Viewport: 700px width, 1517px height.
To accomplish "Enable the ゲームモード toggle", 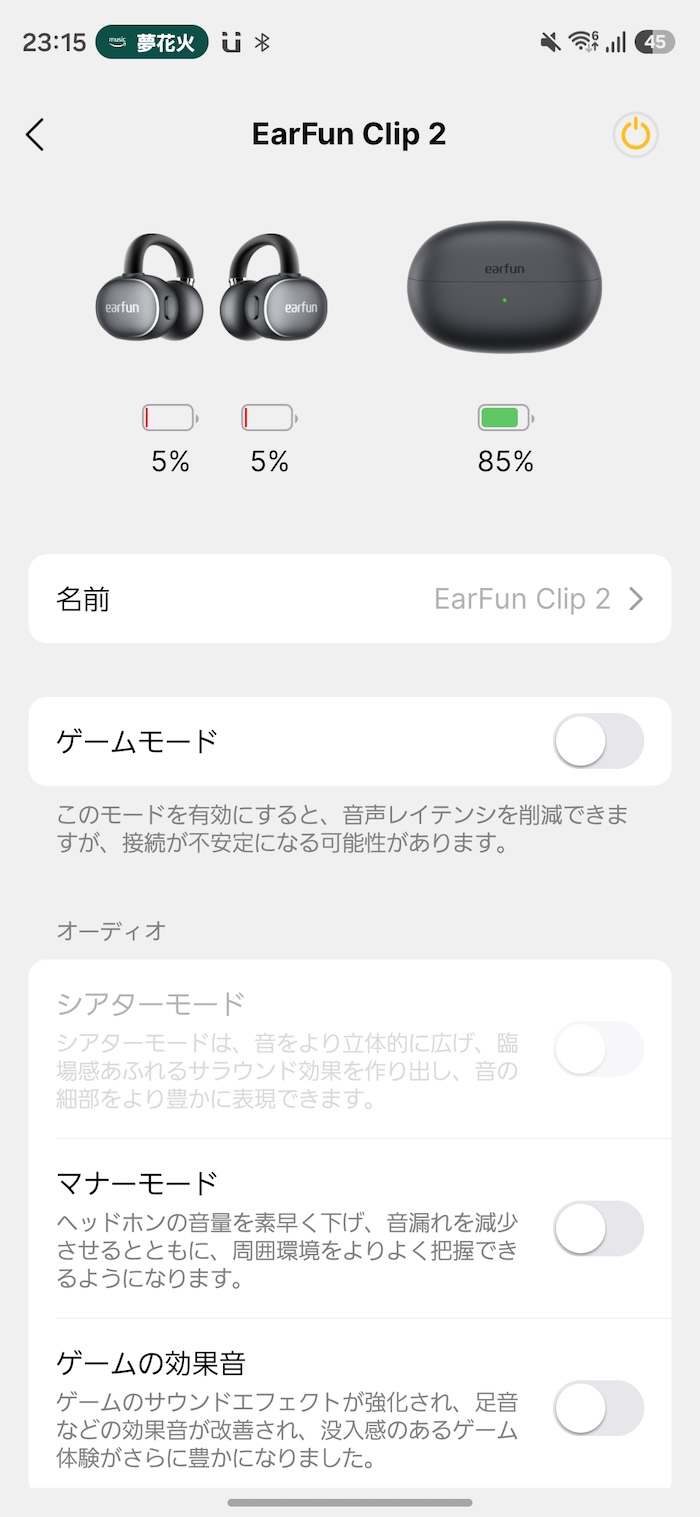I will click(598, 741).
